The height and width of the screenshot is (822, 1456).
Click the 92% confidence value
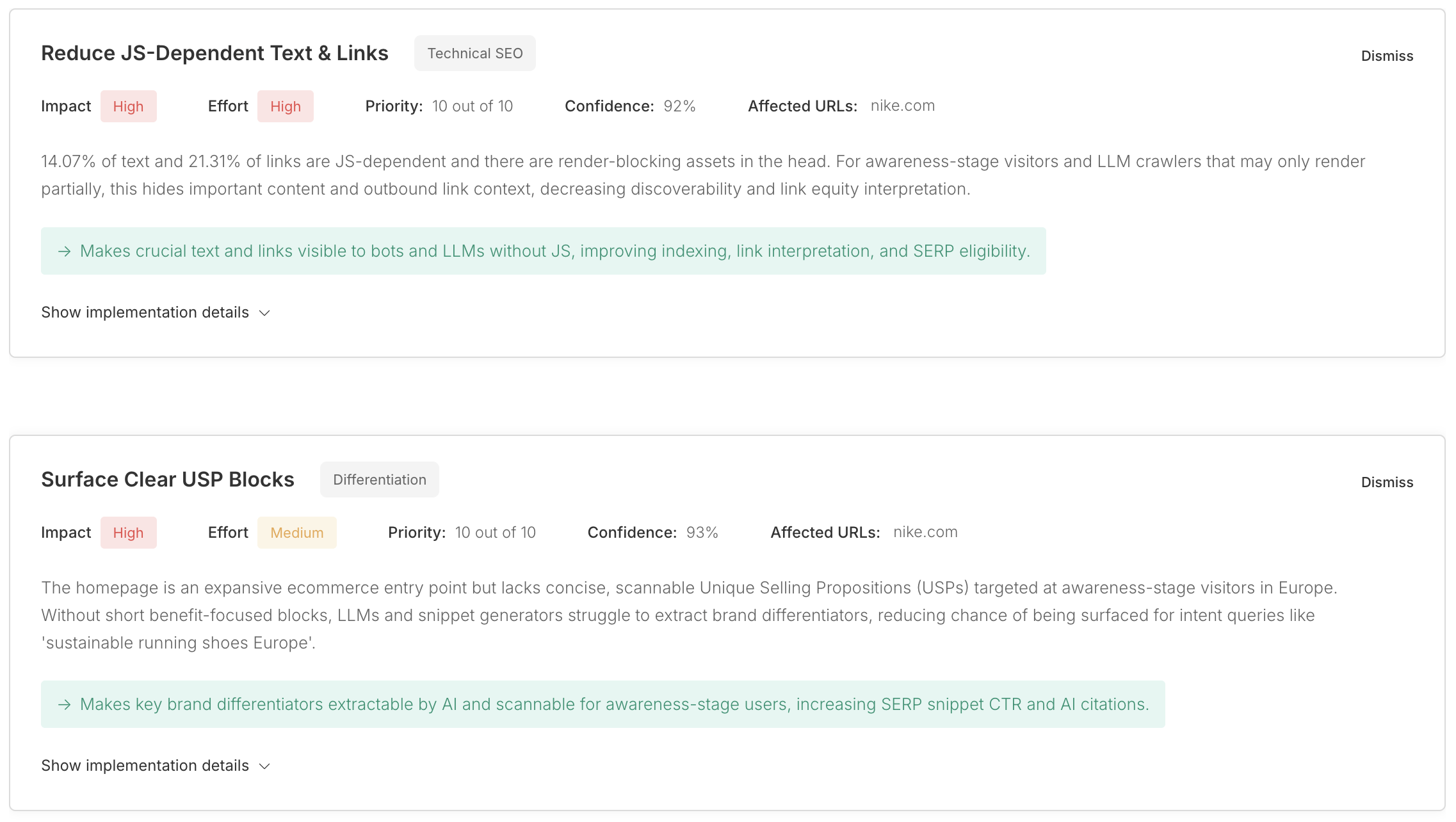click(679, 106)
